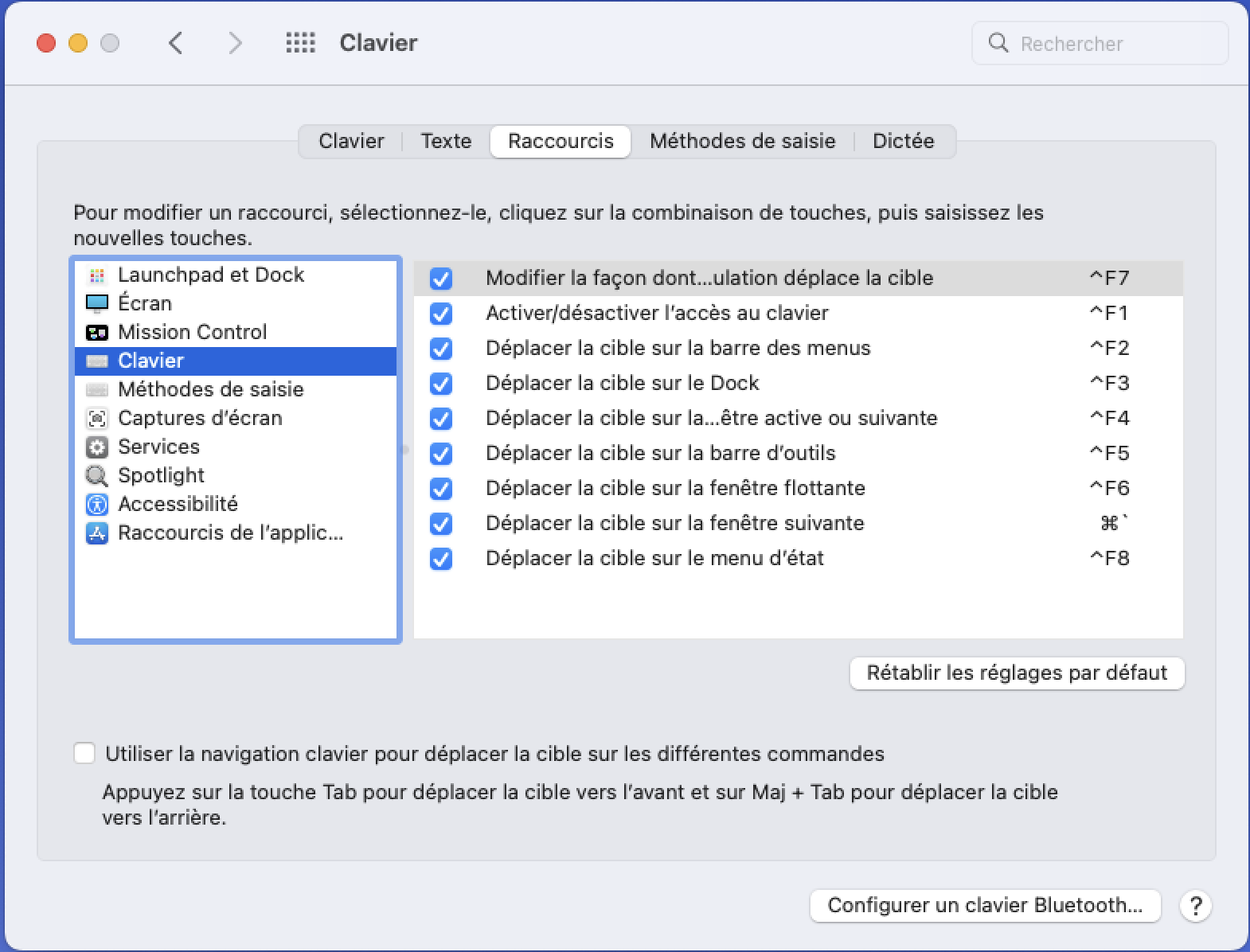
Task: Open the Méthodes de saisie tab
Action: (x=742, y=141)
